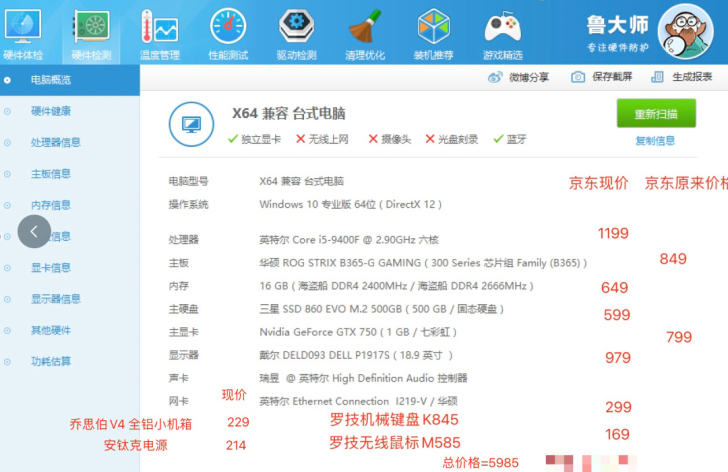Open 主板信息 sidebar item
The height and width of the screenshot is (472, 728).
pyautogui.click(x=51, y=174)
